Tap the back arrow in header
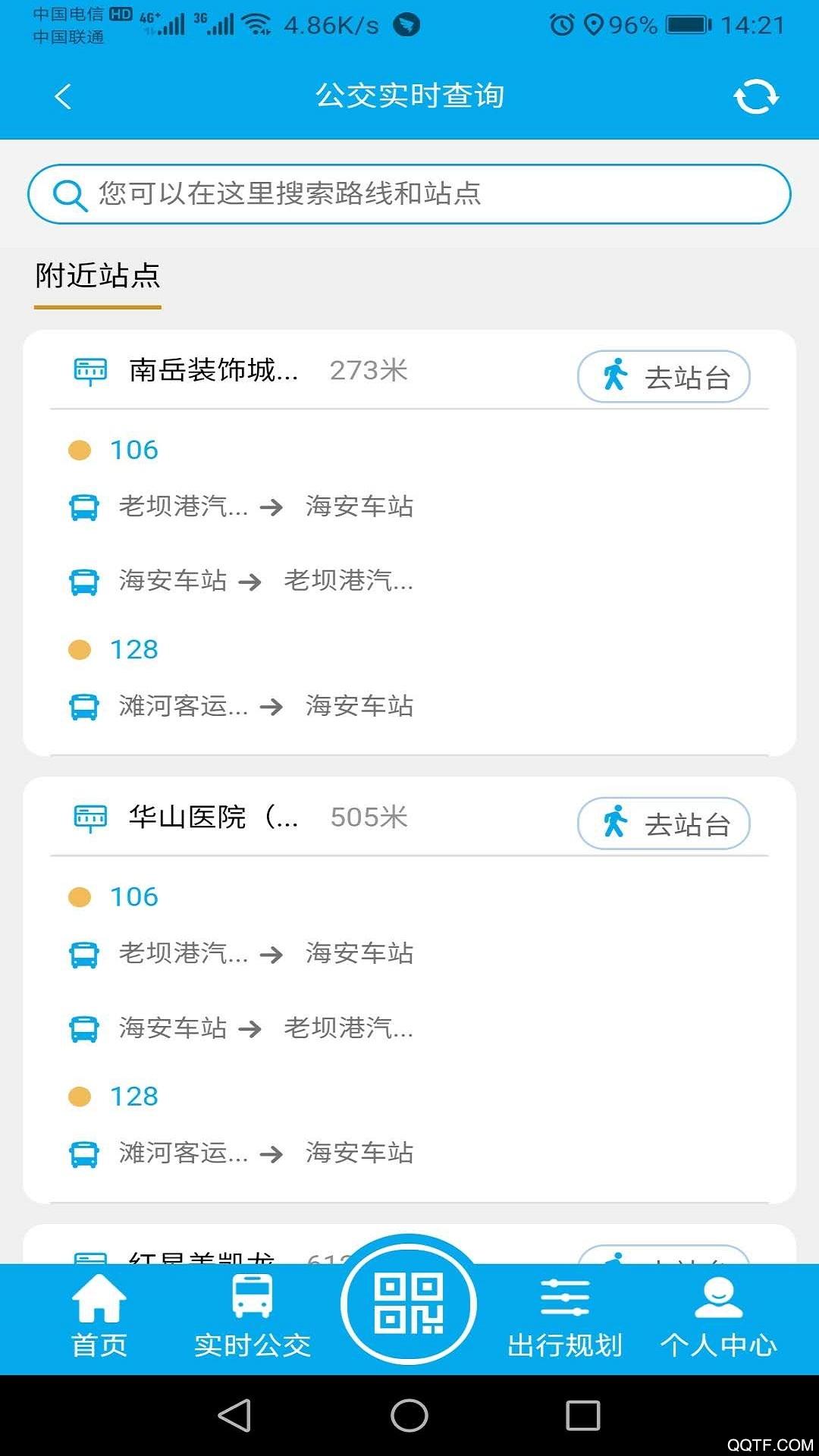Image resolution: width=819 pixels, height=1456 pixels. point(63,96)
